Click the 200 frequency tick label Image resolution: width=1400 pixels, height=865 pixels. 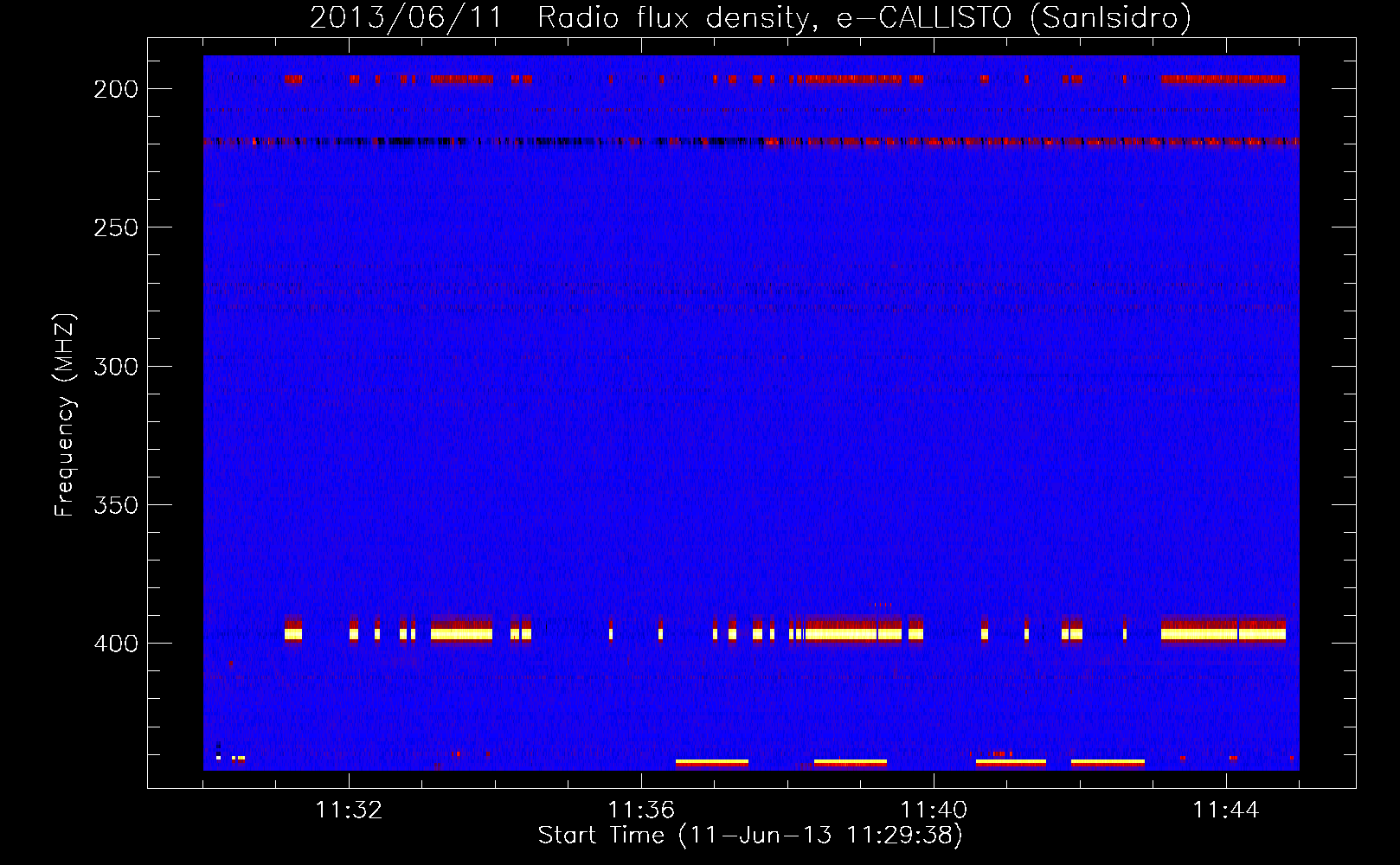(116, 89)
